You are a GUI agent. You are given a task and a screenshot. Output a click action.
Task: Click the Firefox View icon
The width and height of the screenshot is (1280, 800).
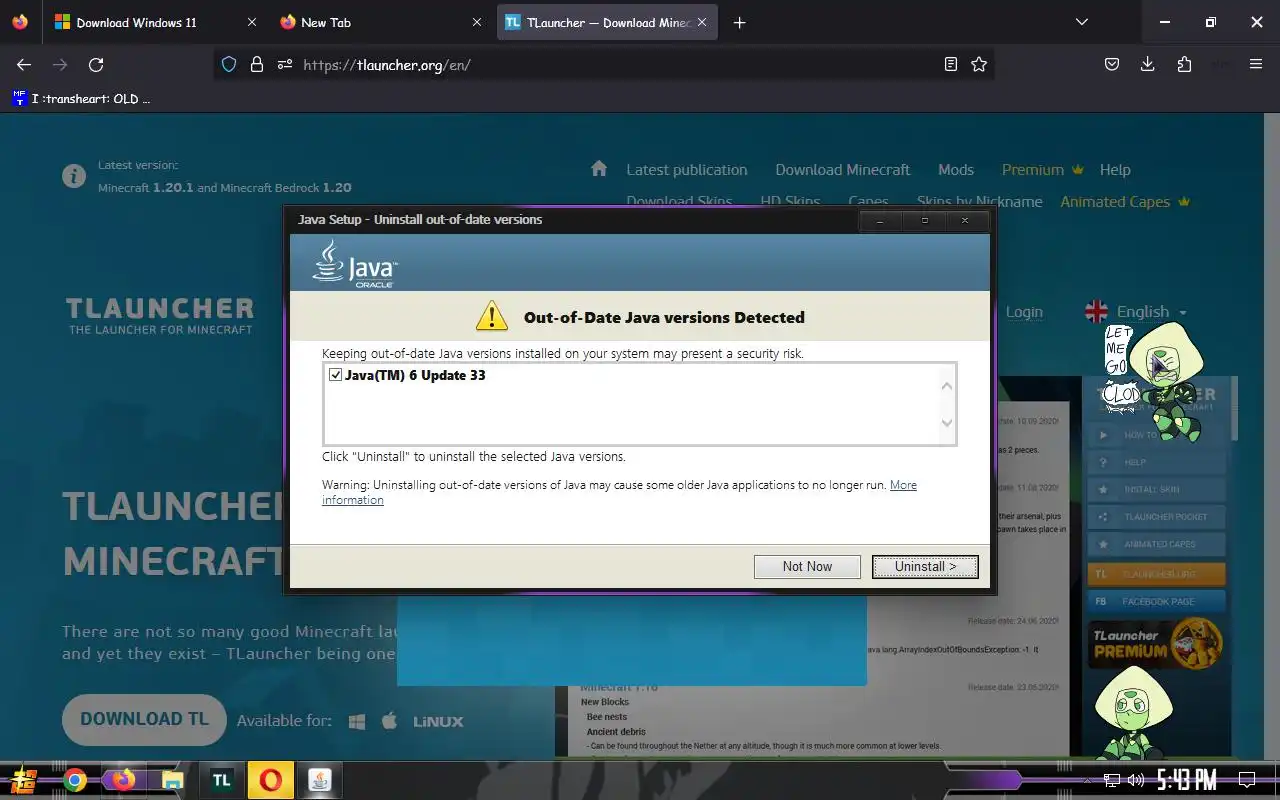coord(20,22)
